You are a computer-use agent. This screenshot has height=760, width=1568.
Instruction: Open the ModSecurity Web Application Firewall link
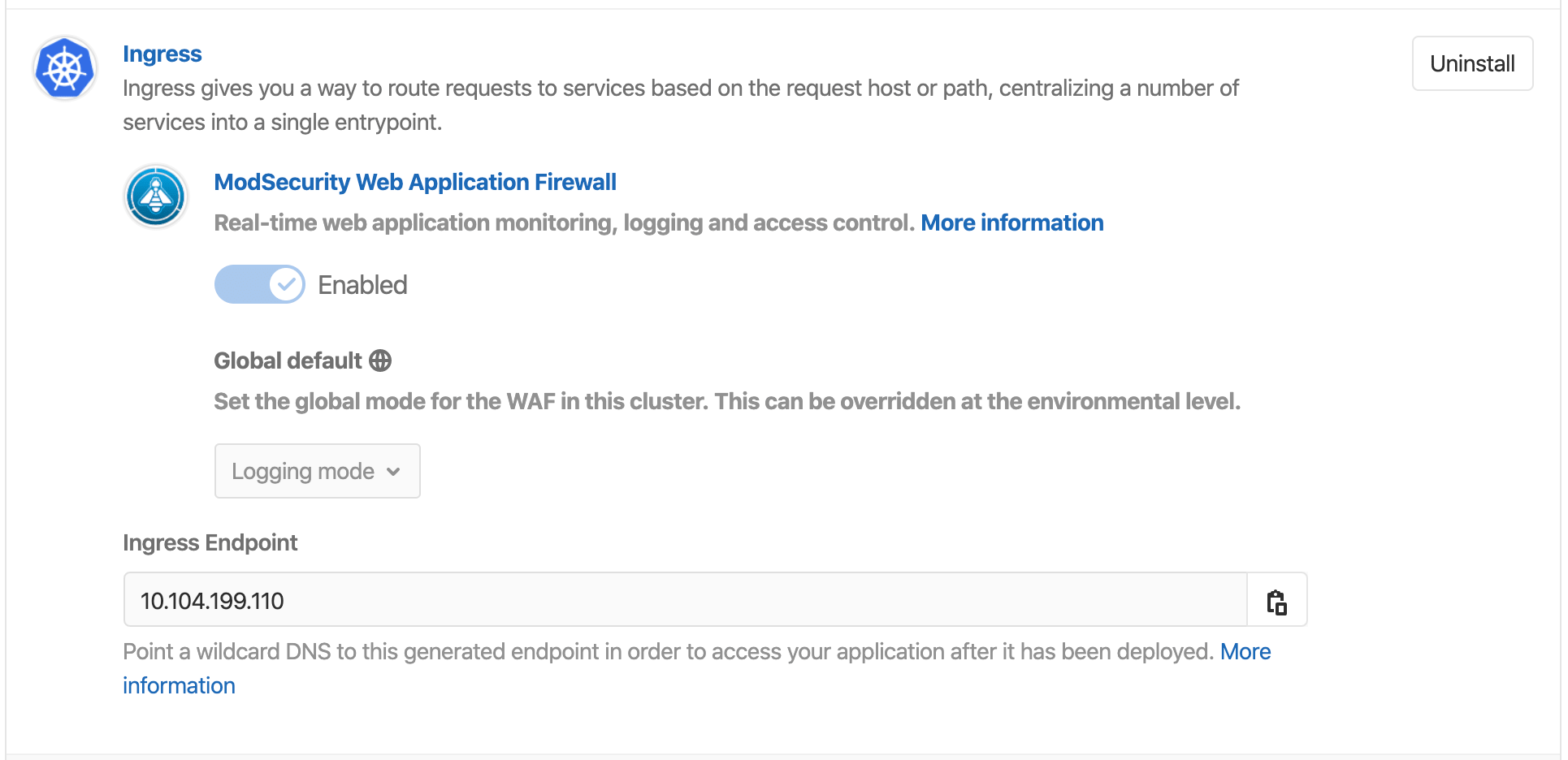tap(415, 182)
